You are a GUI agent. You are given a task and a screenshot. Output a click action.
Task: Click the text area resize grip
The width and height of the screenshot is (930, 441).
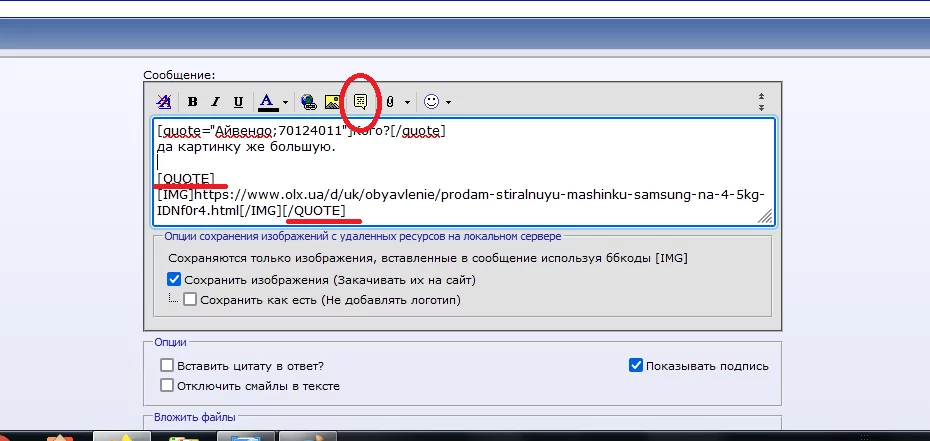[766, 217]
